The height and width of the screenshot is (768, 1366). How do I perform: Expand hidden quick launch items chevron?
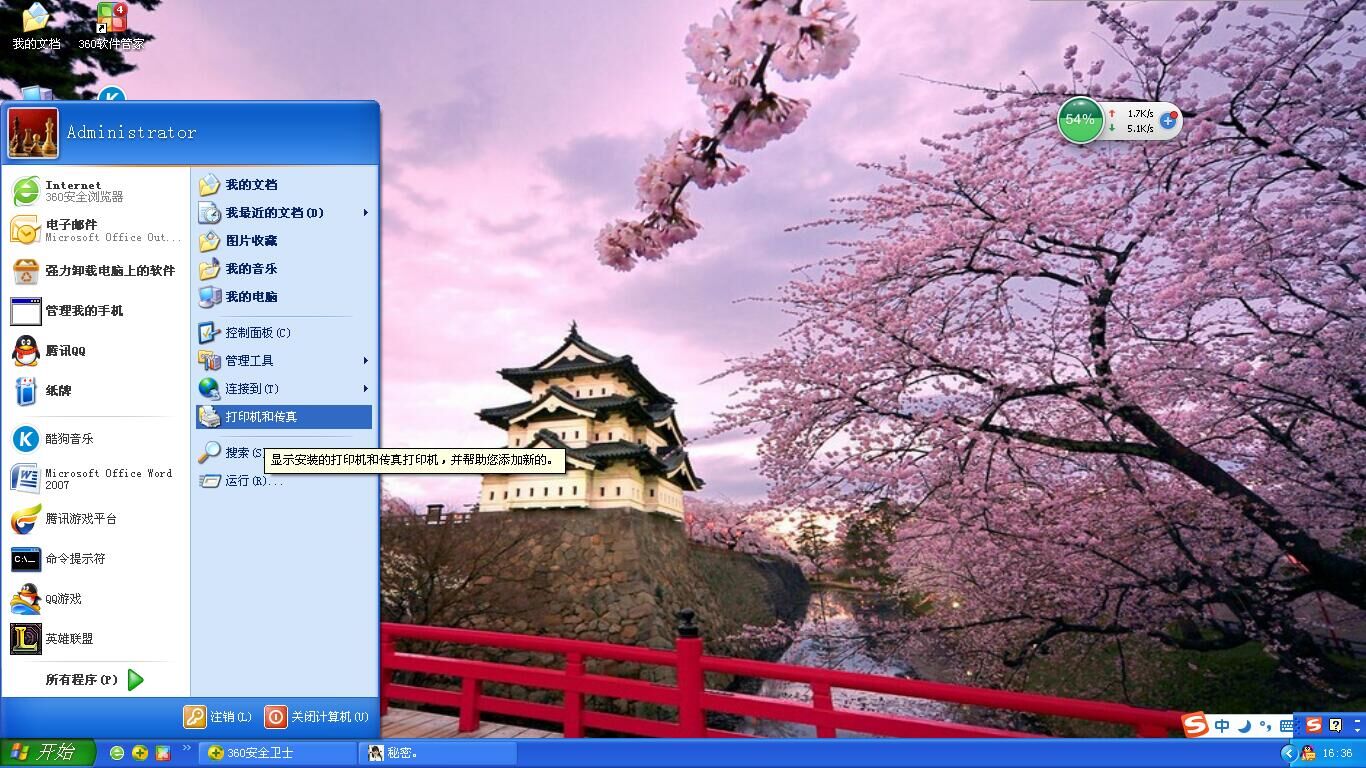click(x=186, y=748)
